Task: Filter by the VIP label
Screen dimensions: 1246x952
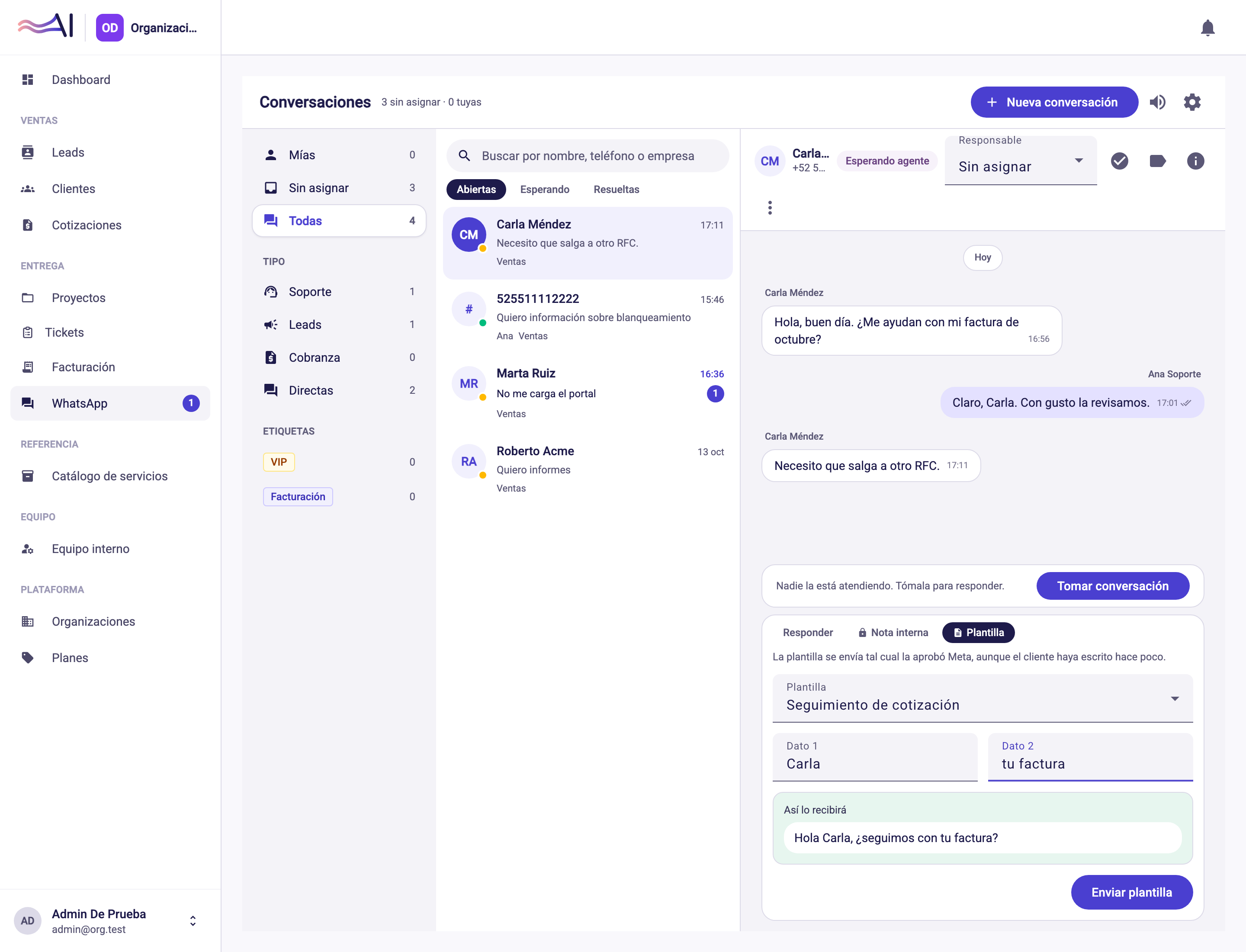Action: [x=279, y=462]
